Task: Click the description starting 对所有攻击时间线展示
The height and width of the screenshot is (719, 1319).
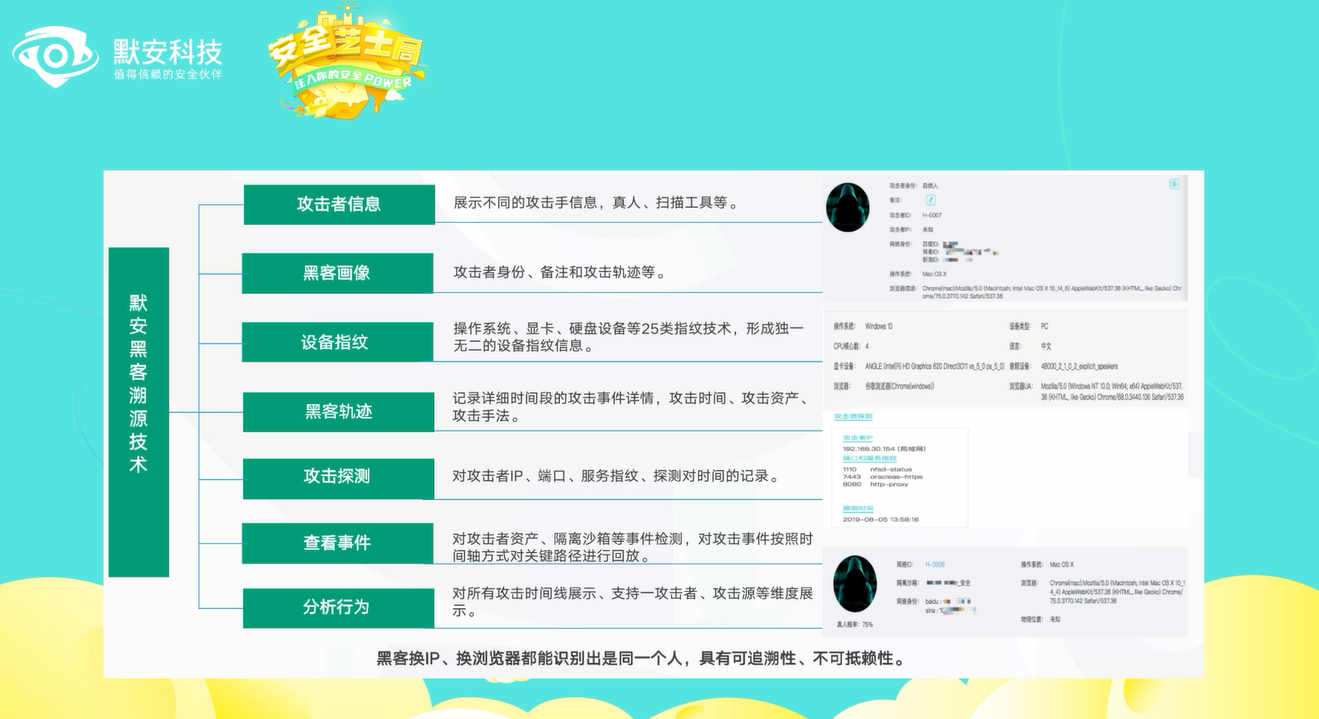Action: tap(633, 603)
